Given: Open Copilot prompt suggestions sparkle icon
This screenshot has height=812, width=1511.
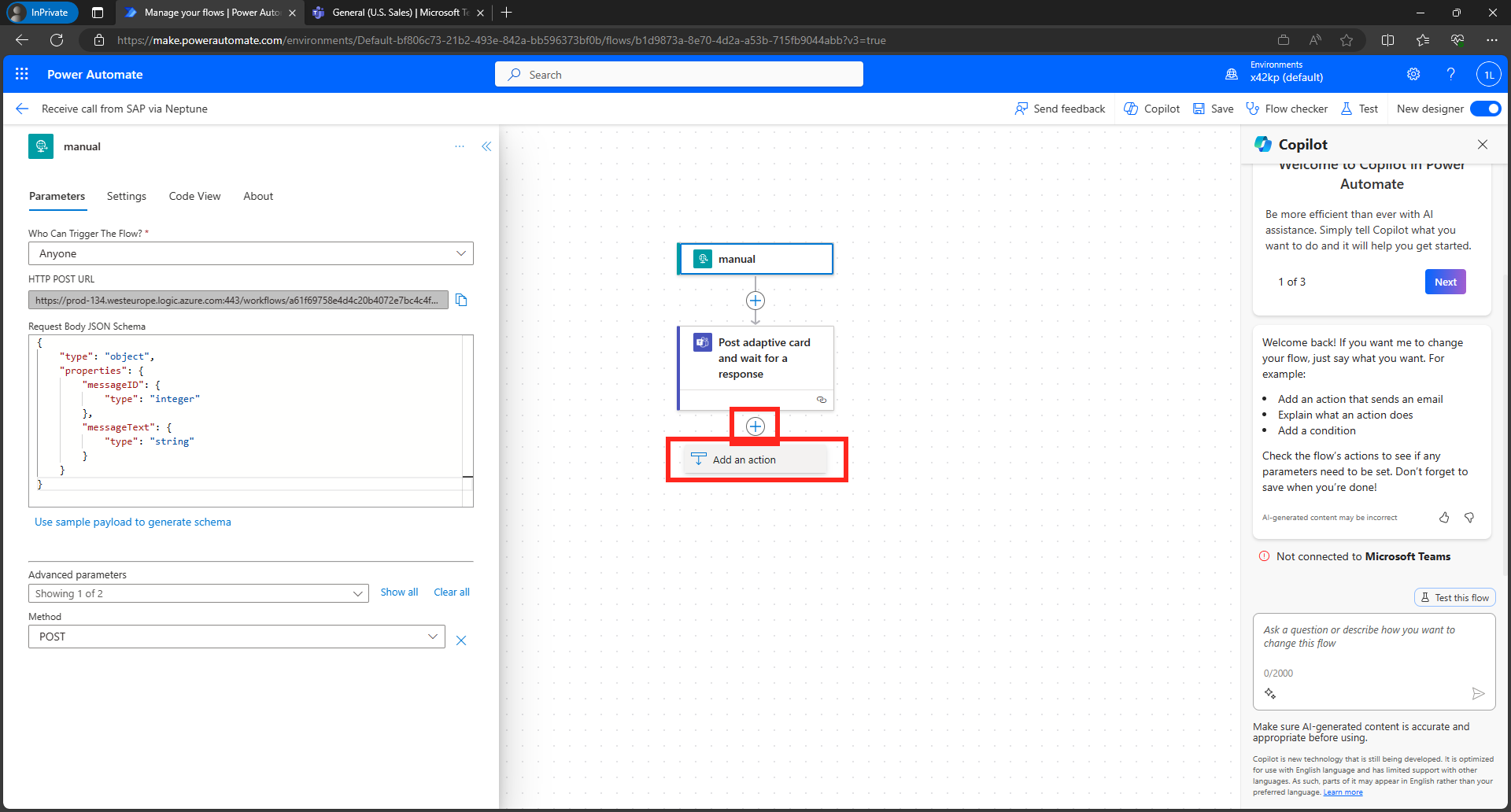Looking at the screenshot, I should 1270,693.
